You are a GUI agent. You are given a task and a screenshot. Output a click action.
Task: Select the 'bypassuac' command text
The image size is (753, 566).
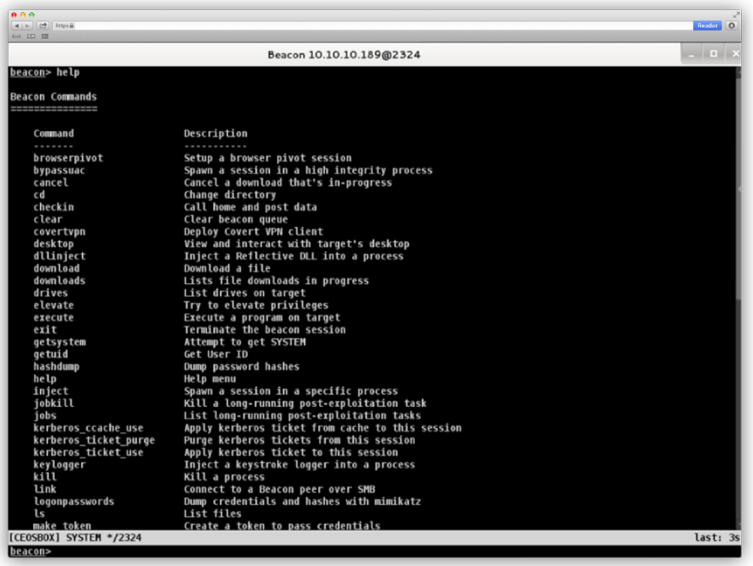tap(59, 170)
